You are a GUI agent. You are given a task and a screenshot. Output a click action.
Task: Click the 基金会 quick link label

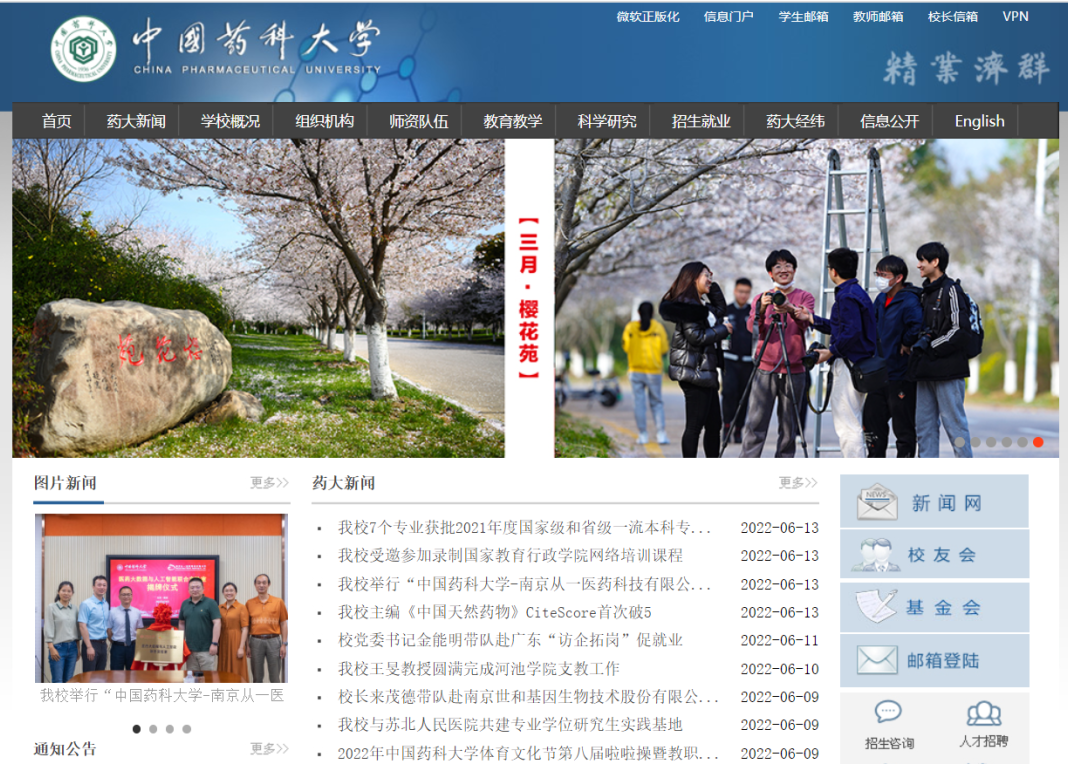(943, 607)
